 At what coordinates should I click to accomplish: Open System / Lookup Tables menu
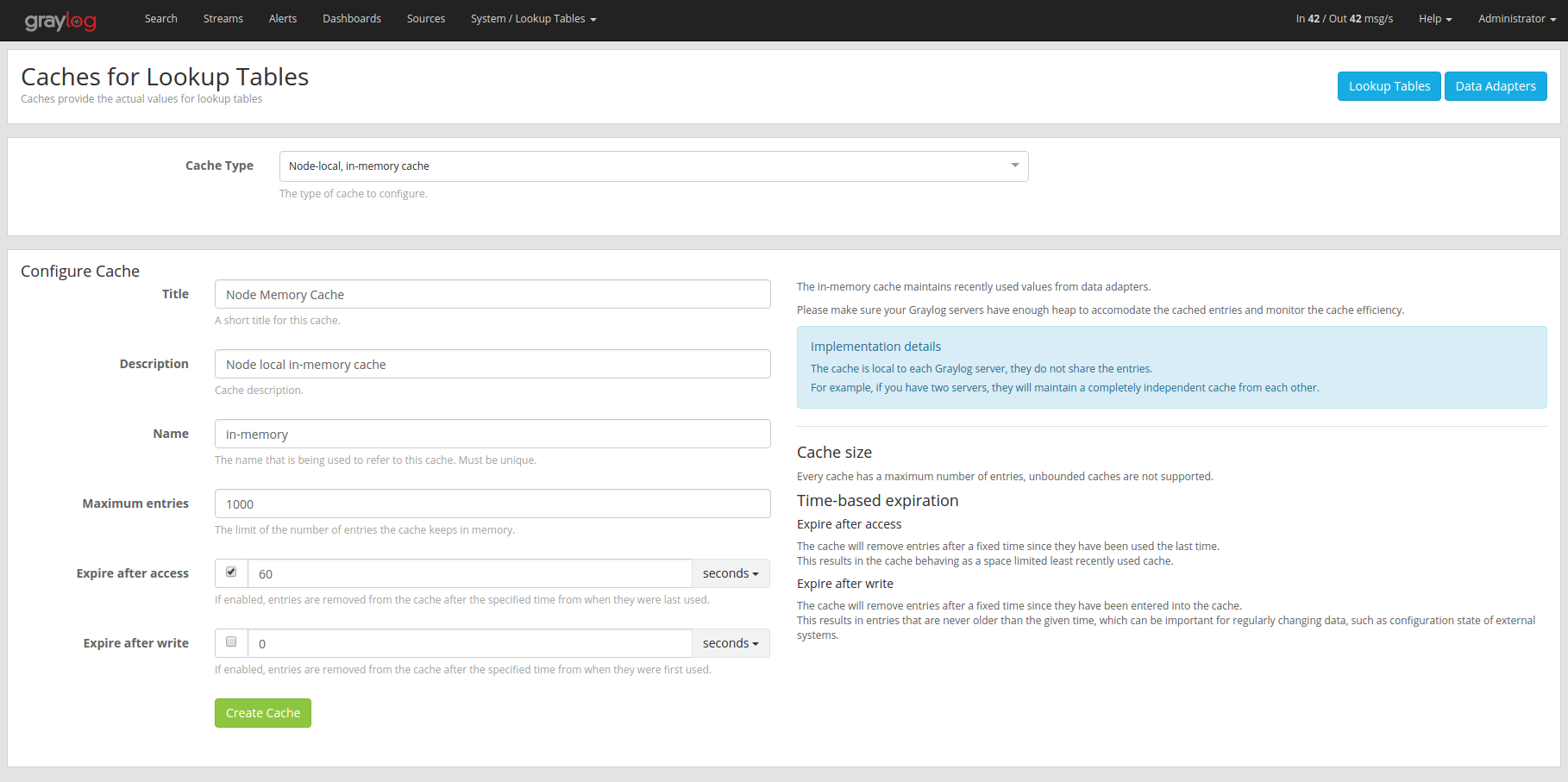pos(533,19)
